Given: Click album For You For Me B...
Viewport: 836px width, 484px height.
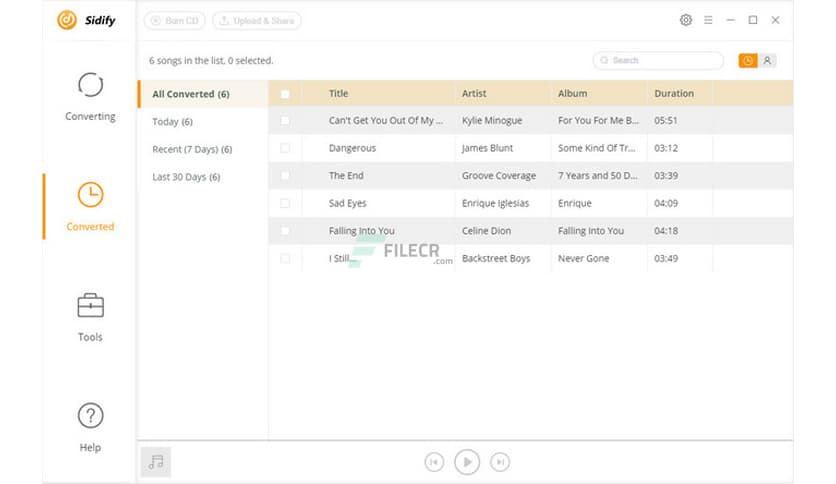Looking at the screenshot, I should click(598, 120).
